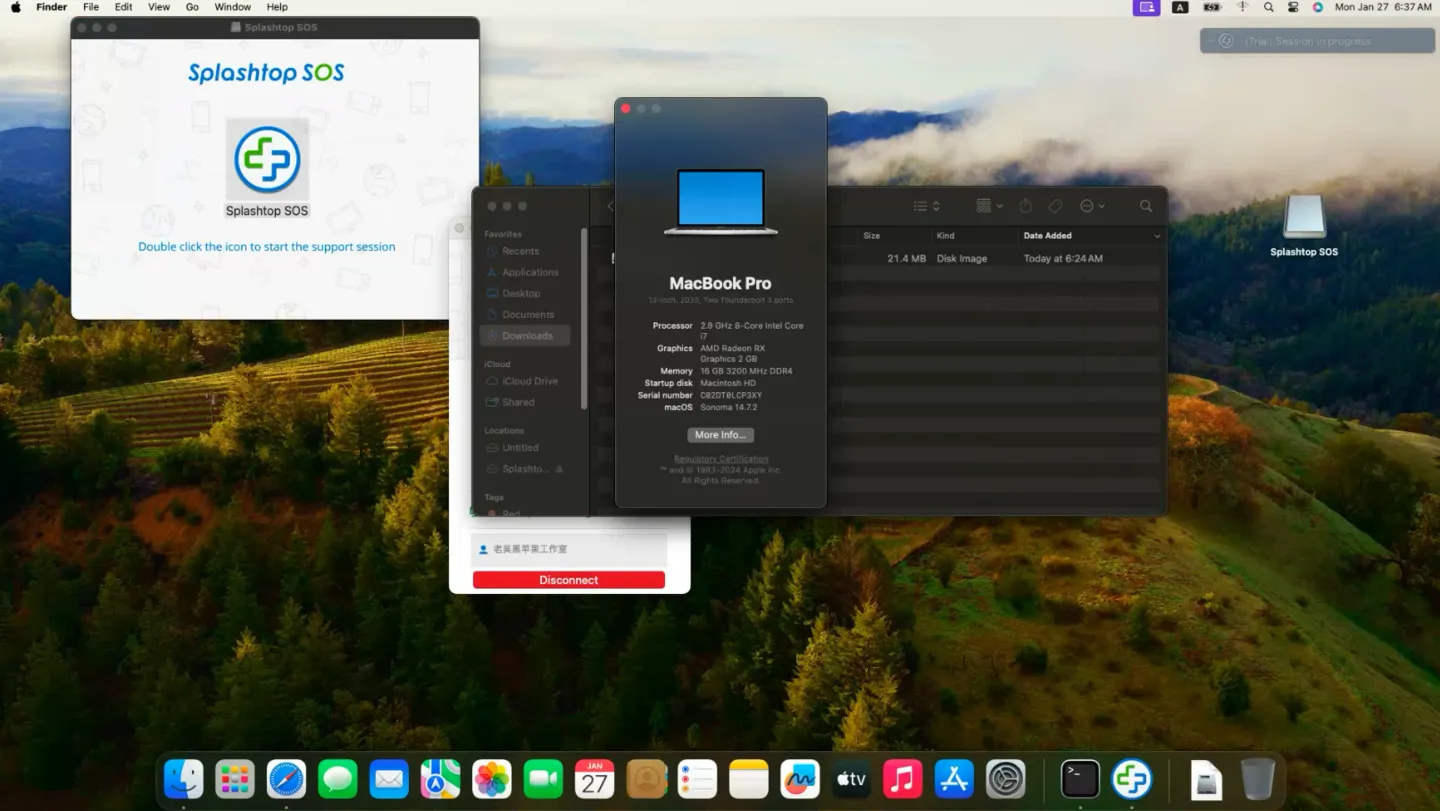The height and width of the screenshot is (811, 1440).
Task: Open Splashtop SOS from the Dock
Action: coord(1132,779)
